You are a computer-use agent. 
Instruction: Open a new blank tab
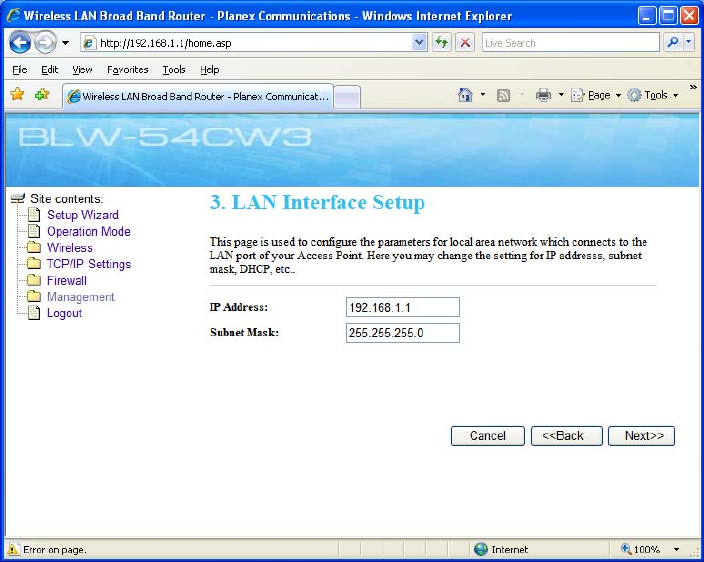pos(347,97)
